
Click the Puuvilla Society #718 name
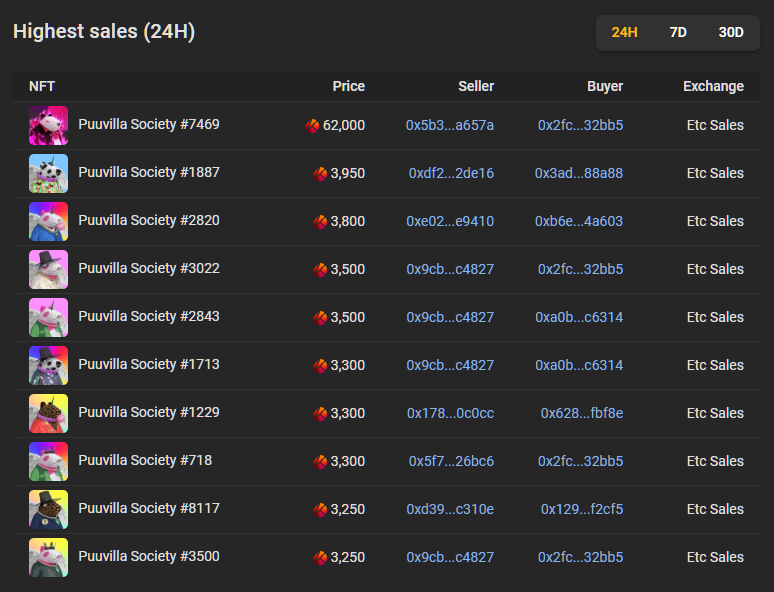145,460
